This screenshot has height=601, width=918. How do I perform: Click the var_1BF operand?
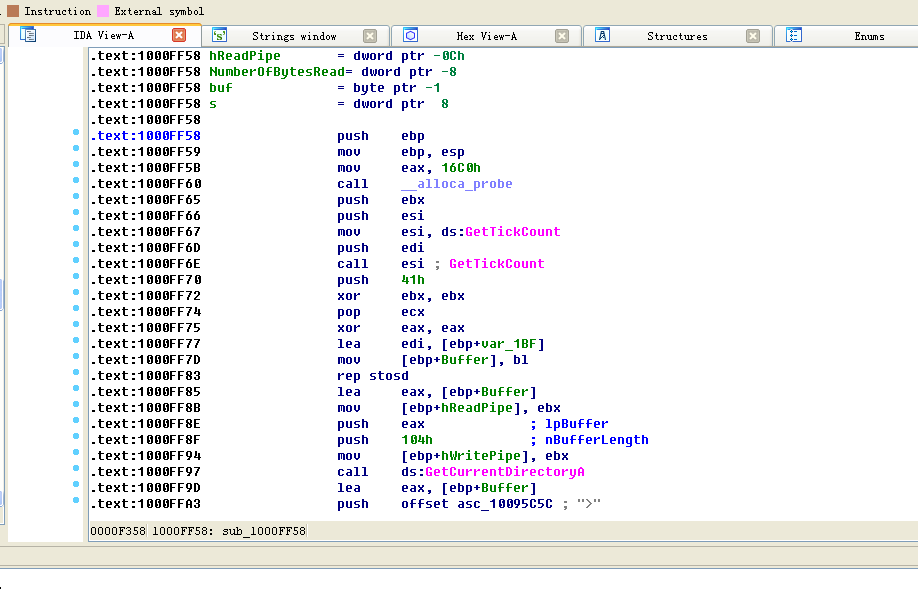(x=509, y=344)
